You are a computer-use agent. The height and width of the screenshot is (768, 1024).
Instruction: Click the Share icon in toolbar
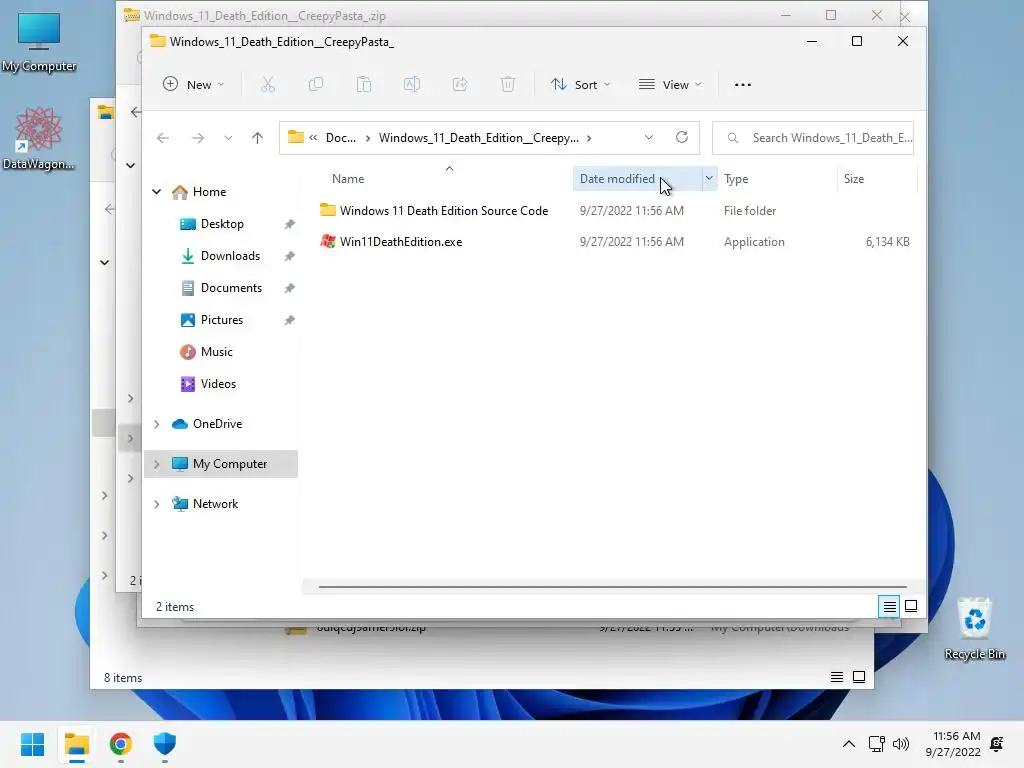(x=460, y=84)
